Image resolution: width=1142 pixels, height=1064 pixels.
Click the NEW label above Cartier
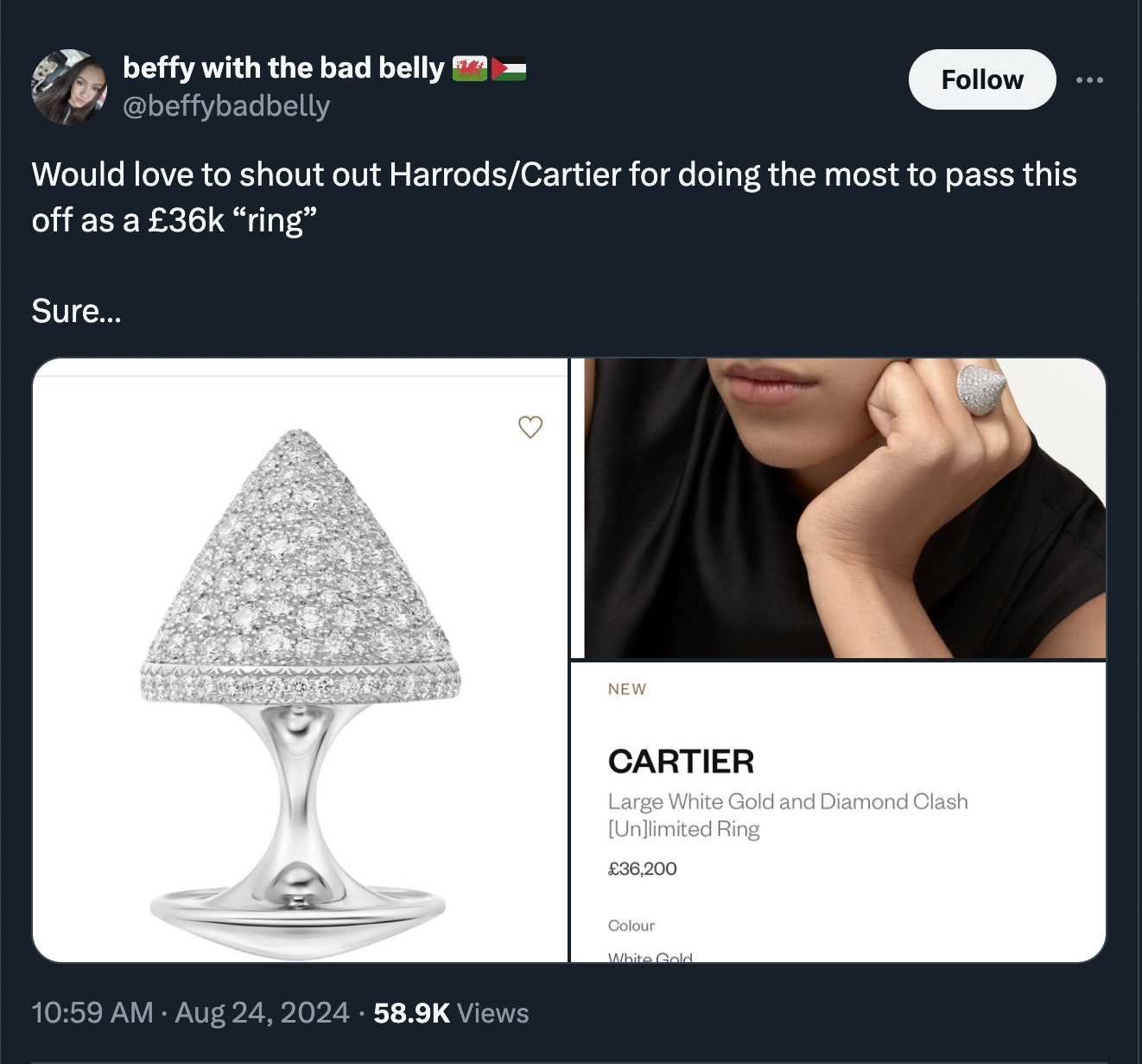tap(626, 689)
